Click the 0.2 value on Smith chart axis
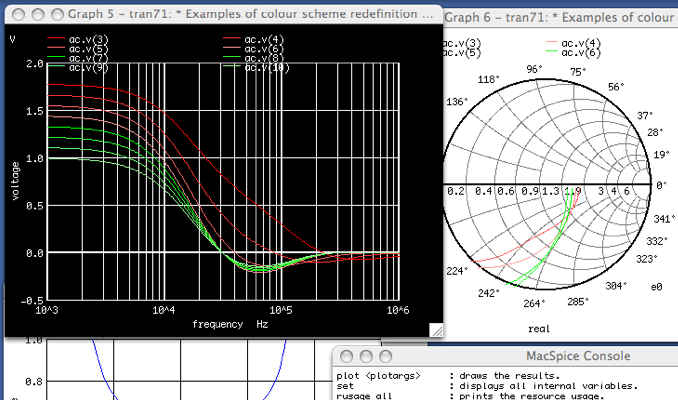 point(456,191)
